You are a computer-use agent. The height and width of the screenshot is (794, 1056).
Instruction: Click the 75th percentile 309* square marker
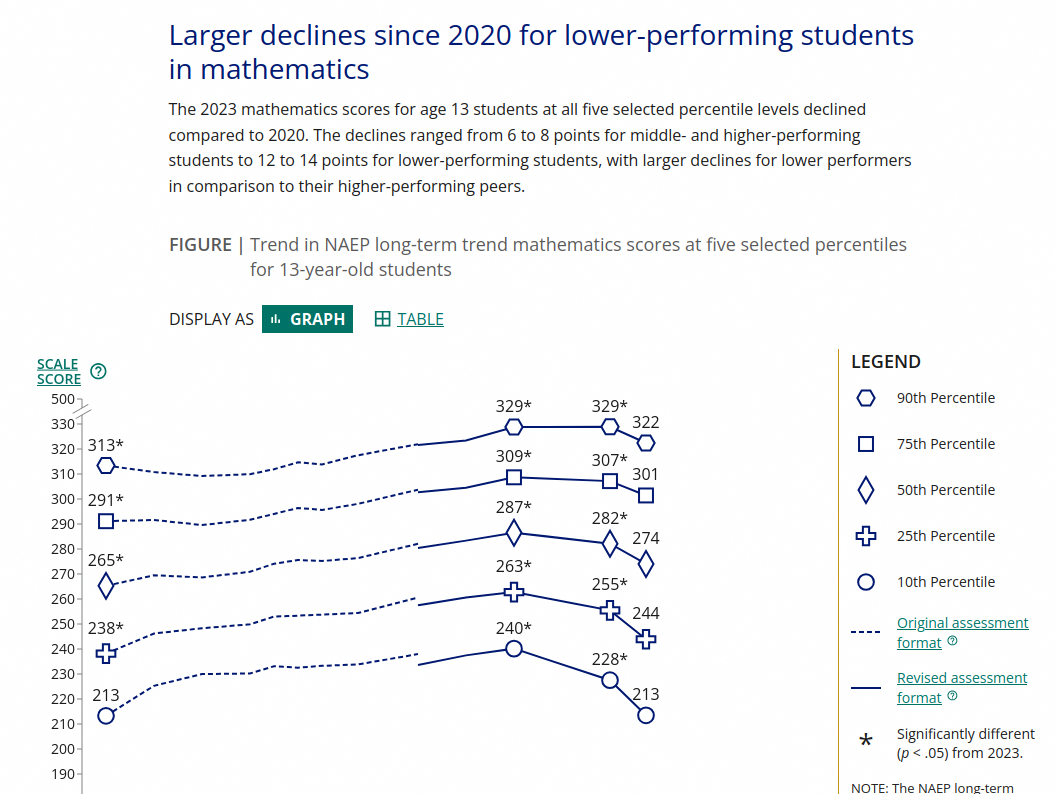(514, 477)
